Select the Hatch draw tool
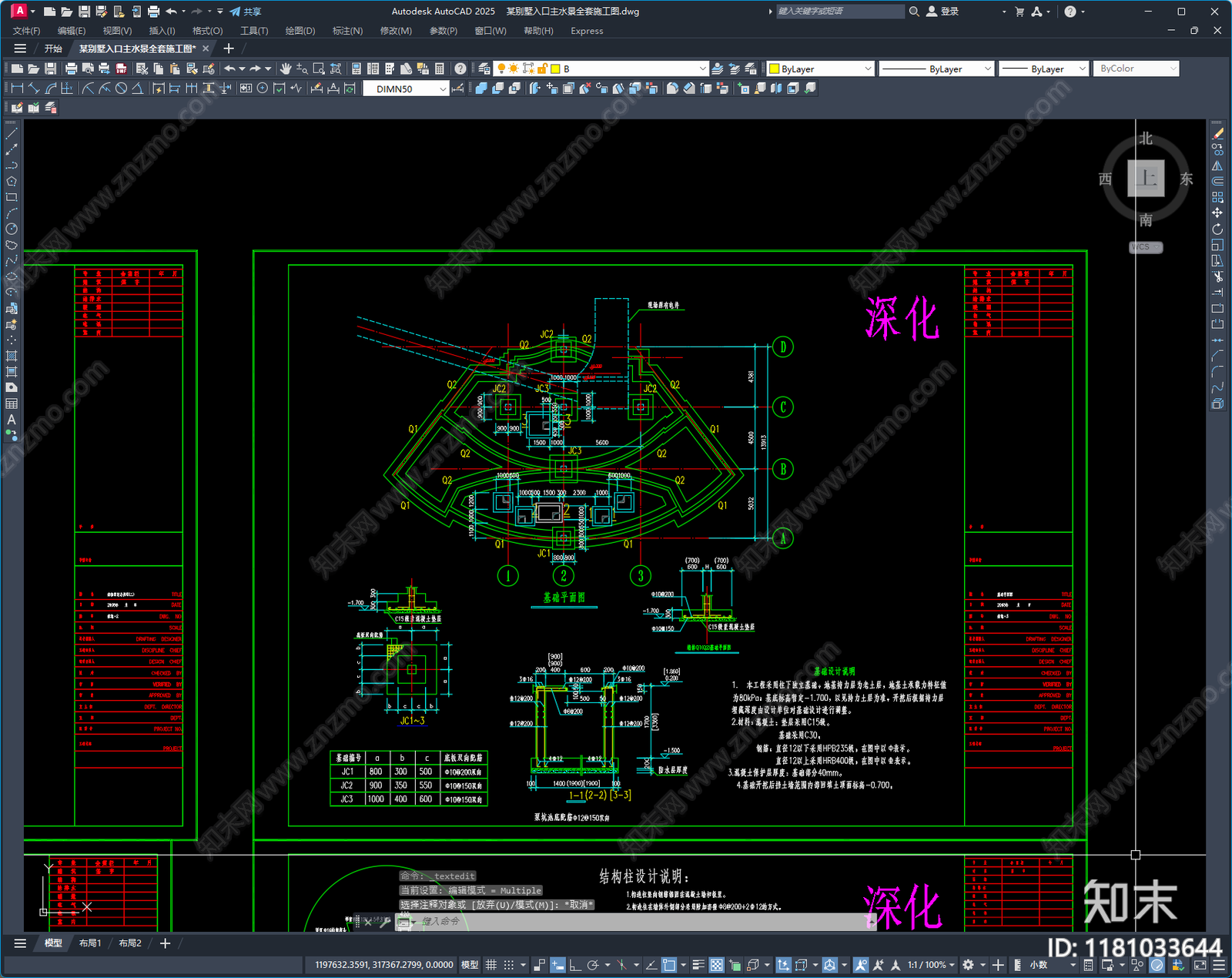Image resolution: width=1232 pixels, height=978 pixels. 12,356
